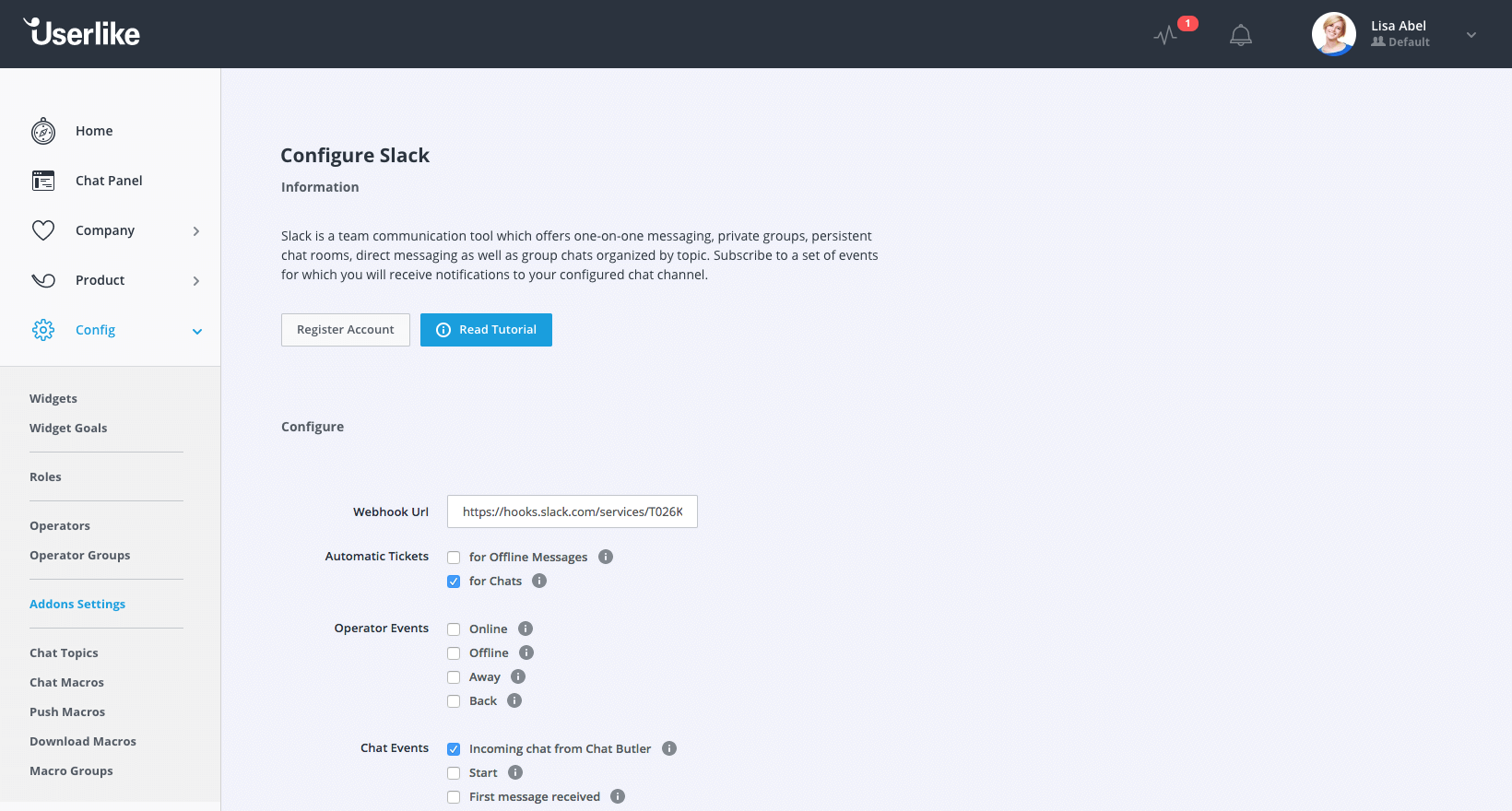Click the Company heart icon

43,230
